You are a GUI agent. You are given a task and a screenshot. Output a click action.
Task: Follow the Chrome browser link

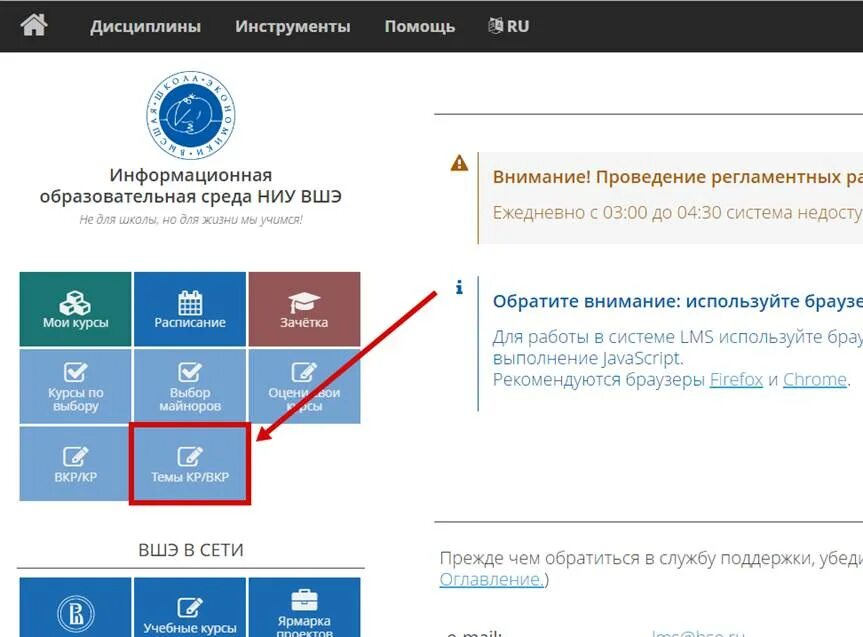(815, 379)
